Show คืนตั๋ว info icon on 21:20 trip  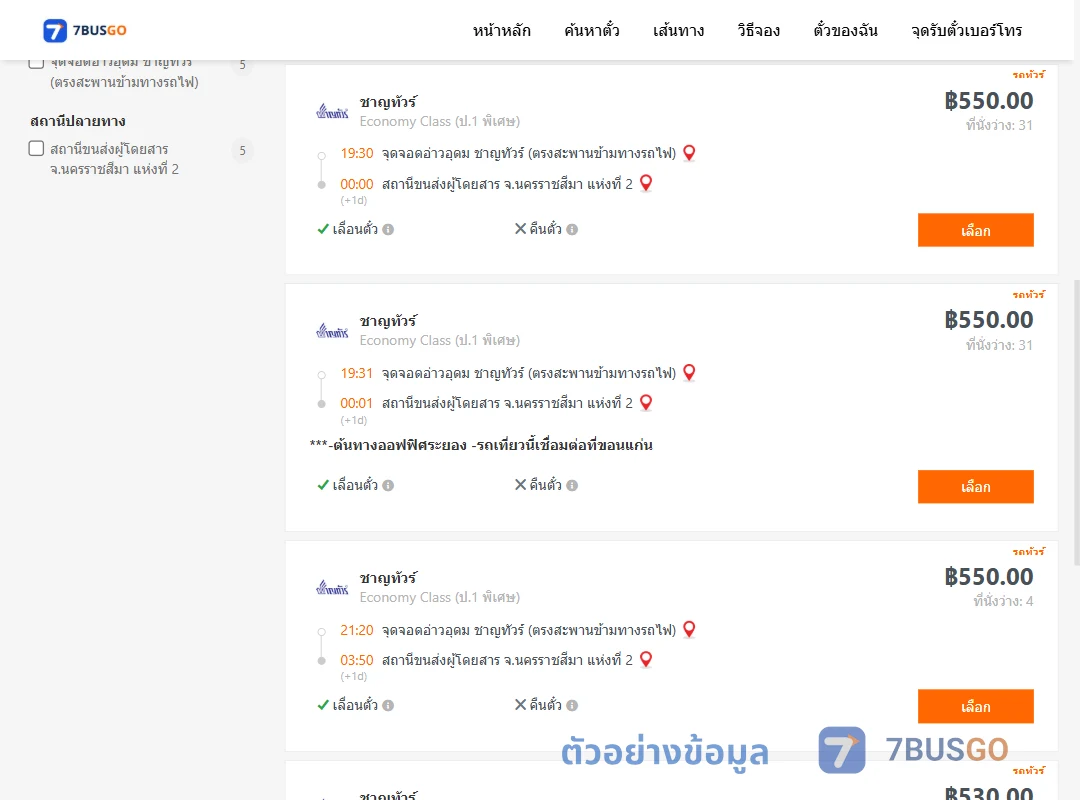pos(572,706)
